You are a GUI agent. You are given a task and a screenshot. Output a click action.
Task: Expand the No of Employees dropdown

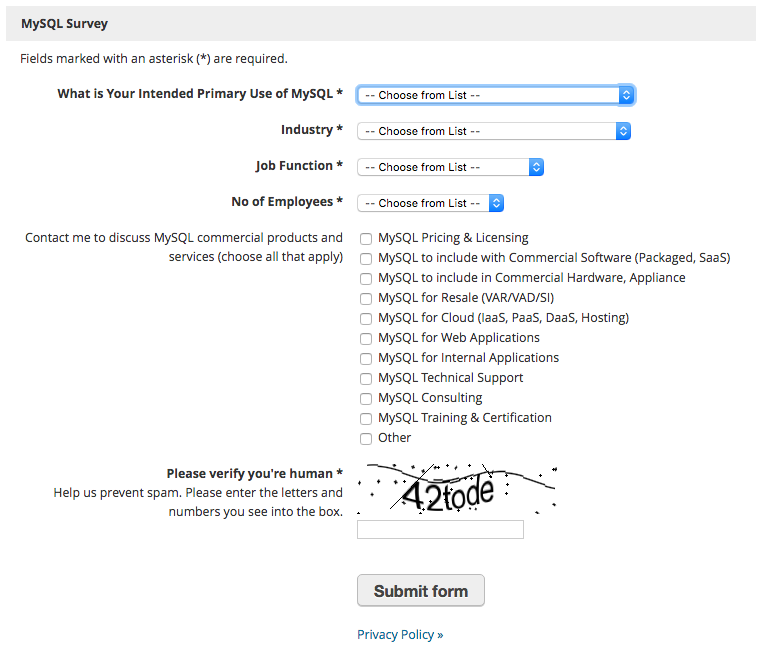pos(430,203)
